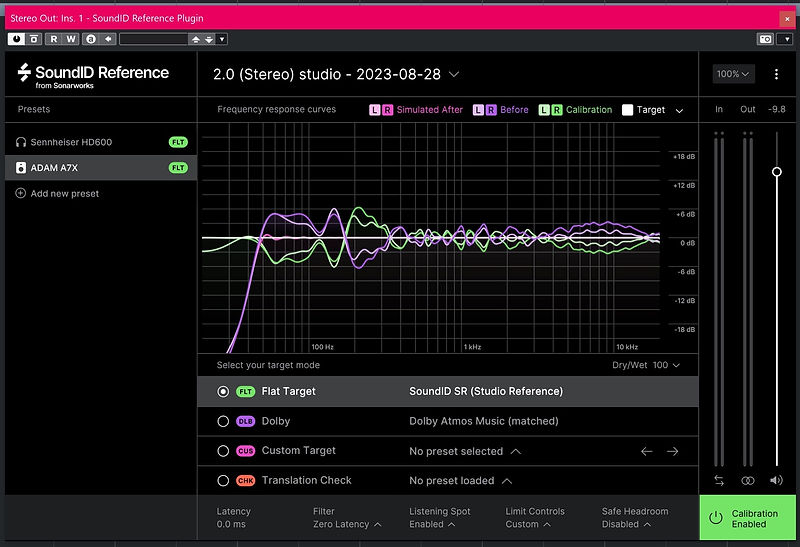
Task: Toggle Calibration left channel curve
Action: [x=544, y=110]
